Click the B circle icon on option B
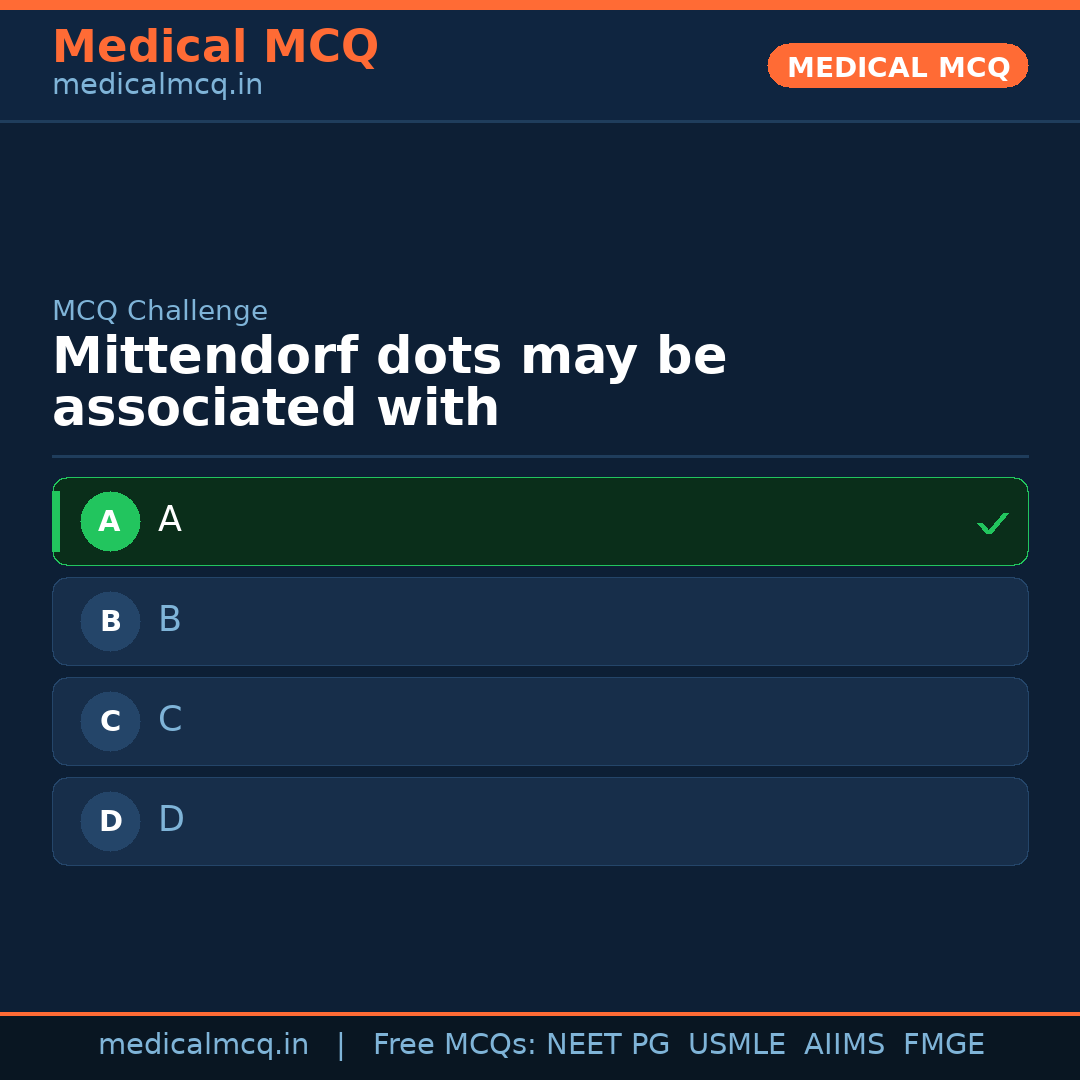This screenshot has height=1080, width=1080. (110, 621)
